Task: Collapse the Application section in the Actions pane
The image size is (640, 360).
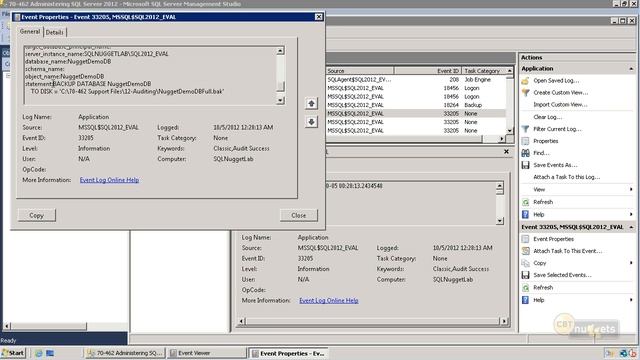Action: pos(631,69)
